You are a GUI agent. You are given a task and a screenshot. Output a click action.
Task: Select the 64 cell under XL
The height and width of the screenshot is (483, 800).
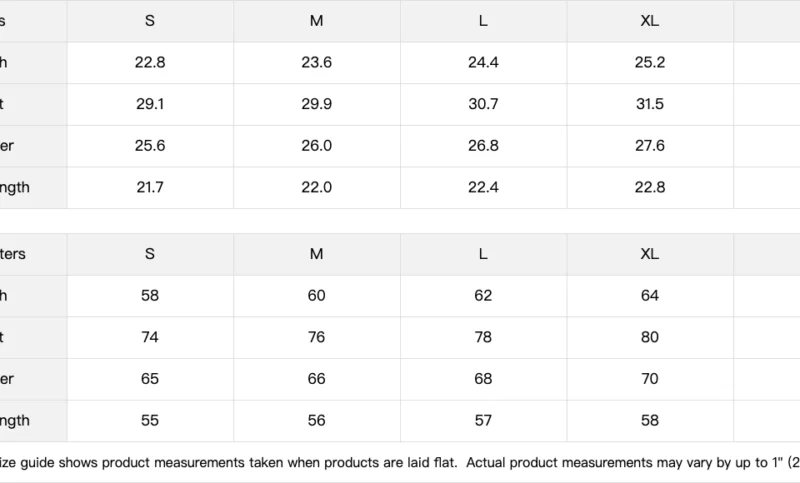tap(649, 296)
